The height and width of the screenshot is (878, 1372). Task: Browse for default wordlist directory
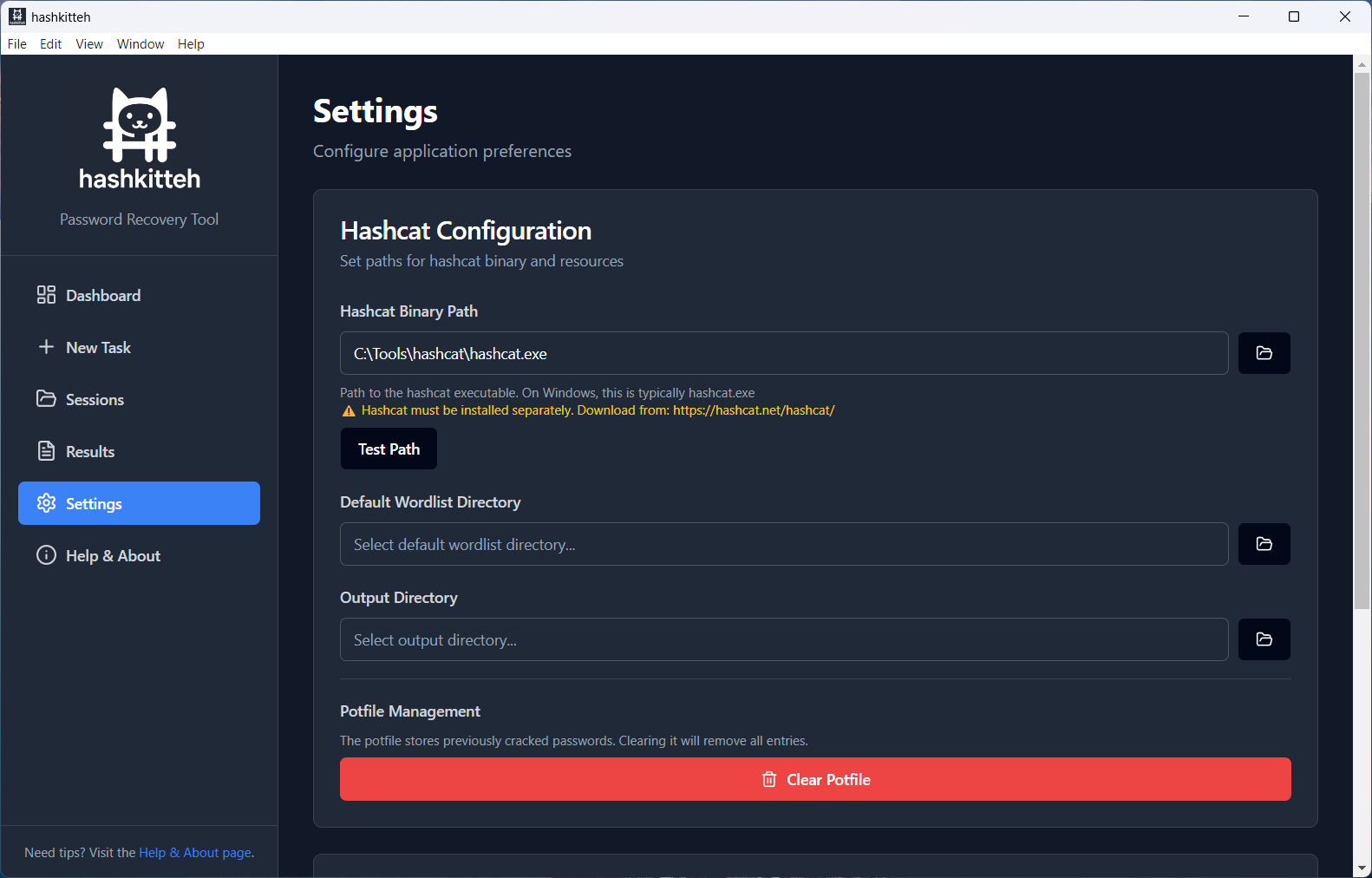(1264, 544)
